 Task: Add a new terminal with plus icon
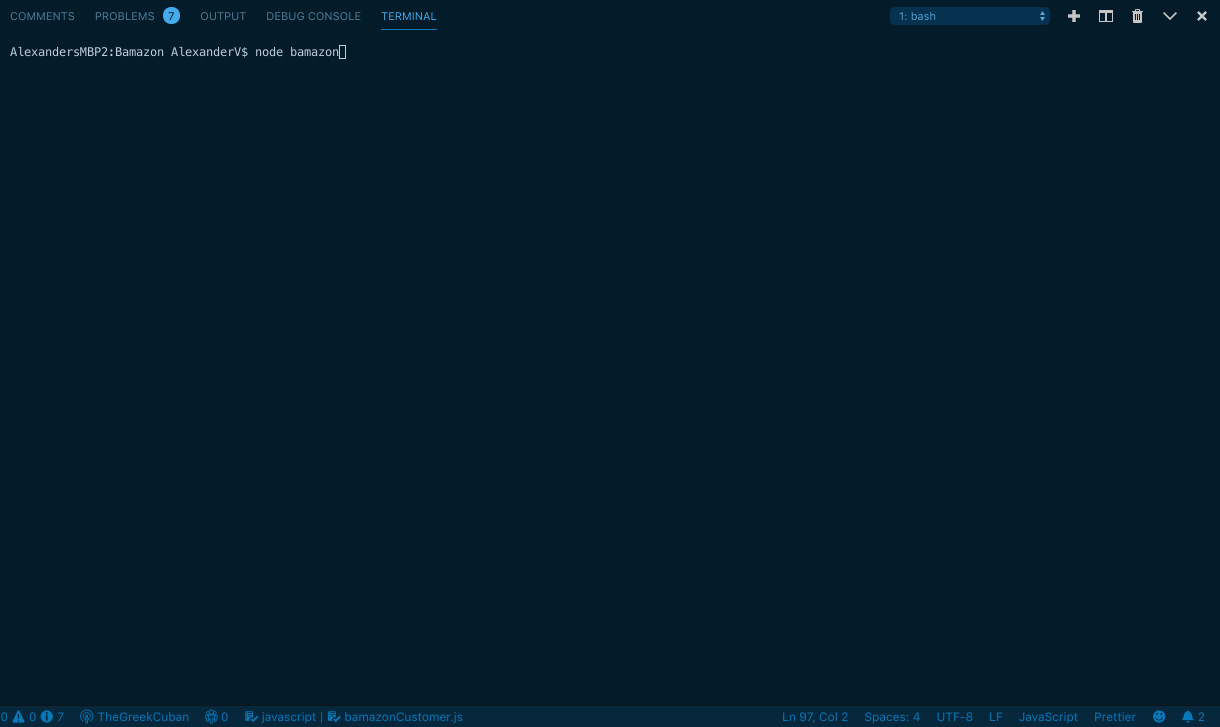(x=1074, y=16)
